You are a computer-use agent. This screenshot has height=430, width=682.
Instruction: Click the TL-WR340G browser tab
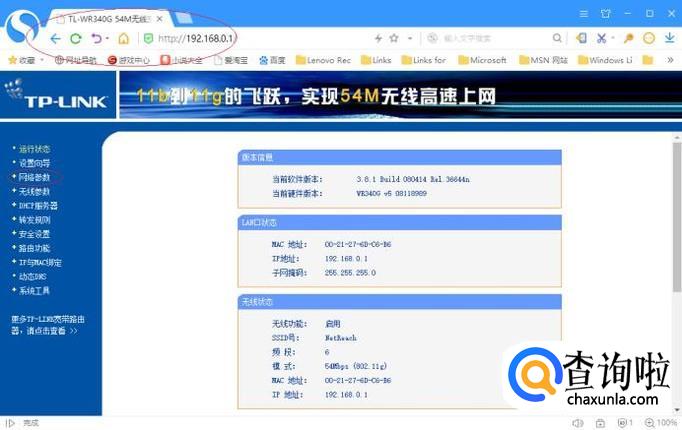click(111, 19)
